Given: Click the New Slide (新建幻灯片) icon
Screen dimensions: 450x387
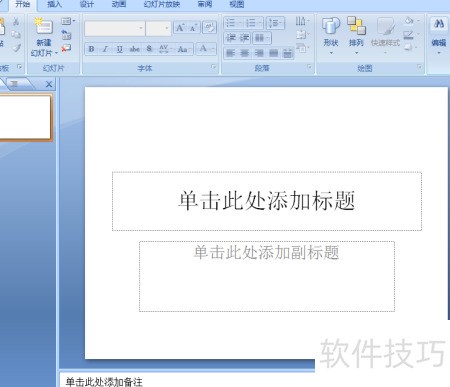Looking at the screenshot, I should click(44, 27).
